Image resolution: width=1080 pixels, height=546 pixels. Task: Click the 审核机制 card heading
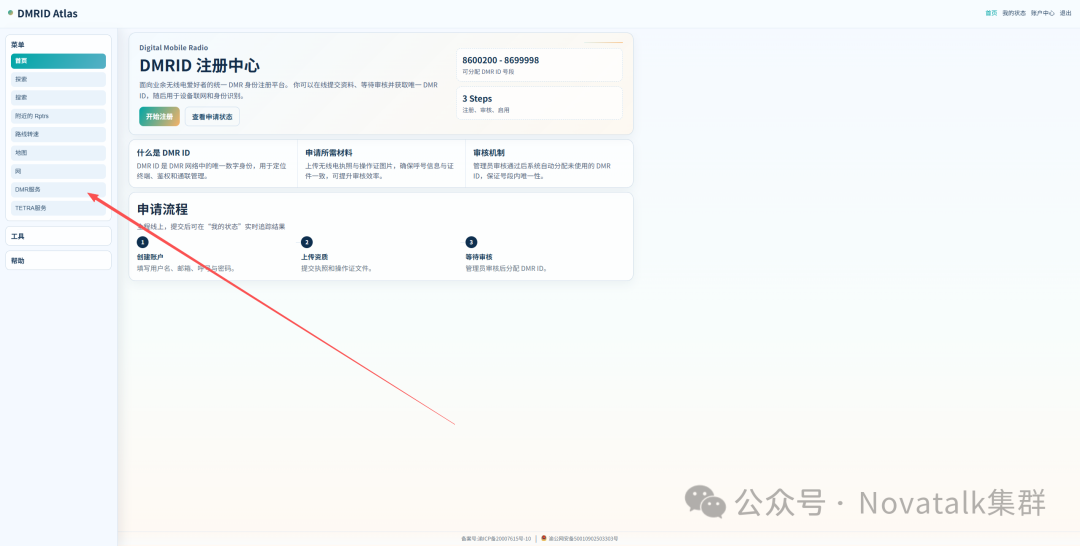click(489, 153)
